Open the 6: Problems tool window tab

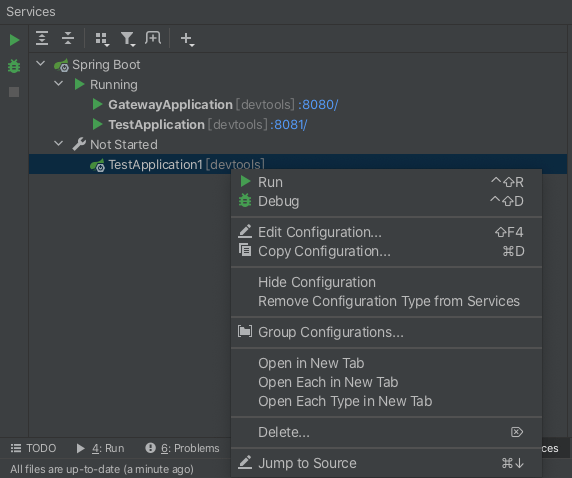[x=182, y=448]
